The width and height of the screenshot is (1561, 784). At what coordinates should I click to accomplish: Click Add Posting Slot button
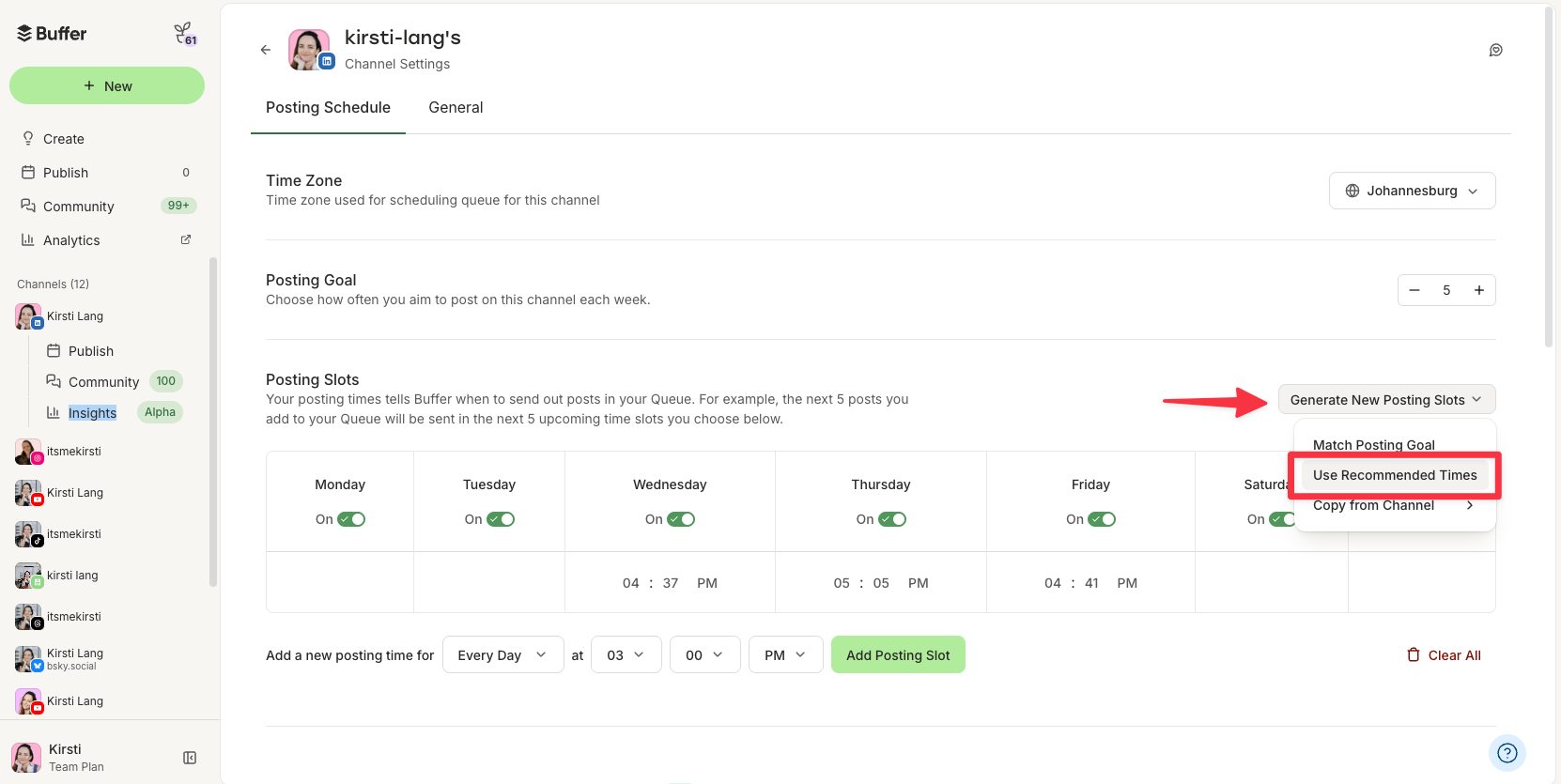click(898, 655)
